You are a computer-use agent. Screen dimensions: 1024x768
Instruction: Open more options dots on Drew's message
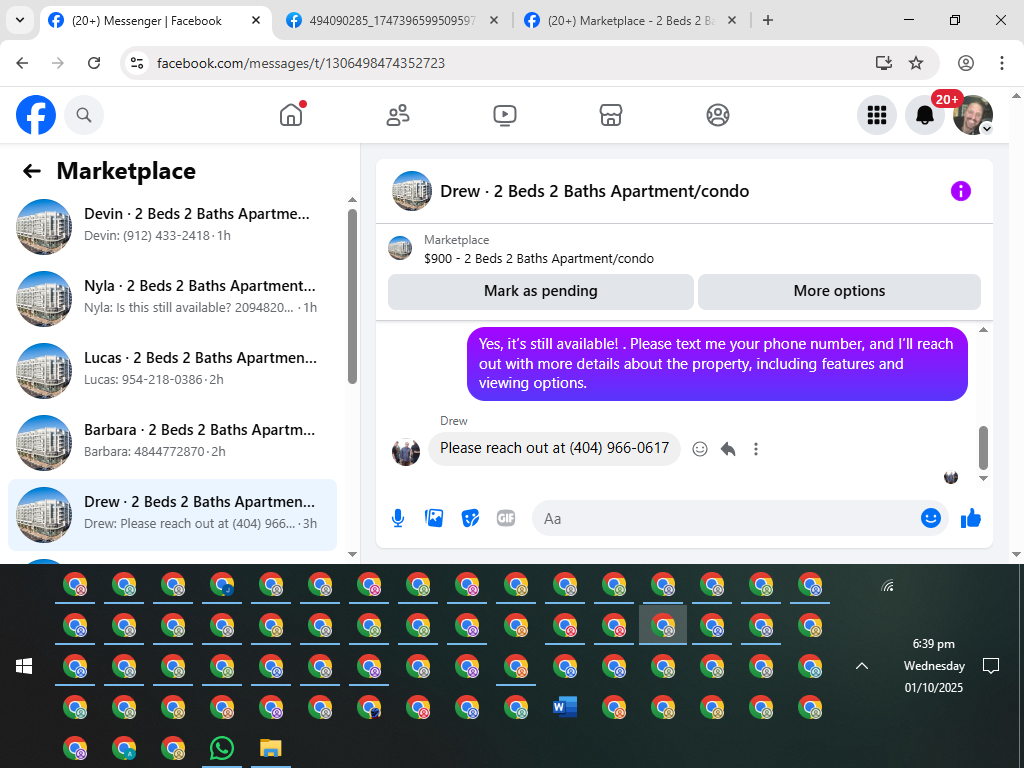[756, 449]
